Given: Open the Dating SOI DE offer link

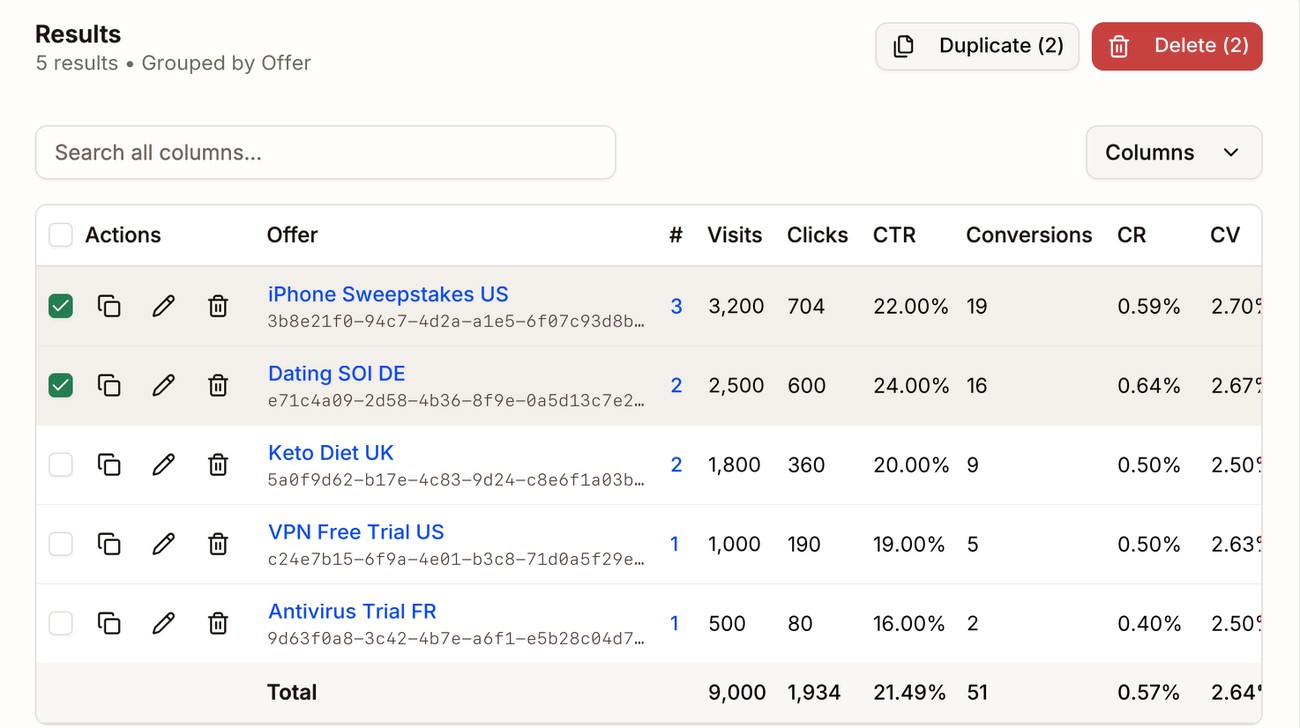Looking at the screenshot, I should click(337, 373).
